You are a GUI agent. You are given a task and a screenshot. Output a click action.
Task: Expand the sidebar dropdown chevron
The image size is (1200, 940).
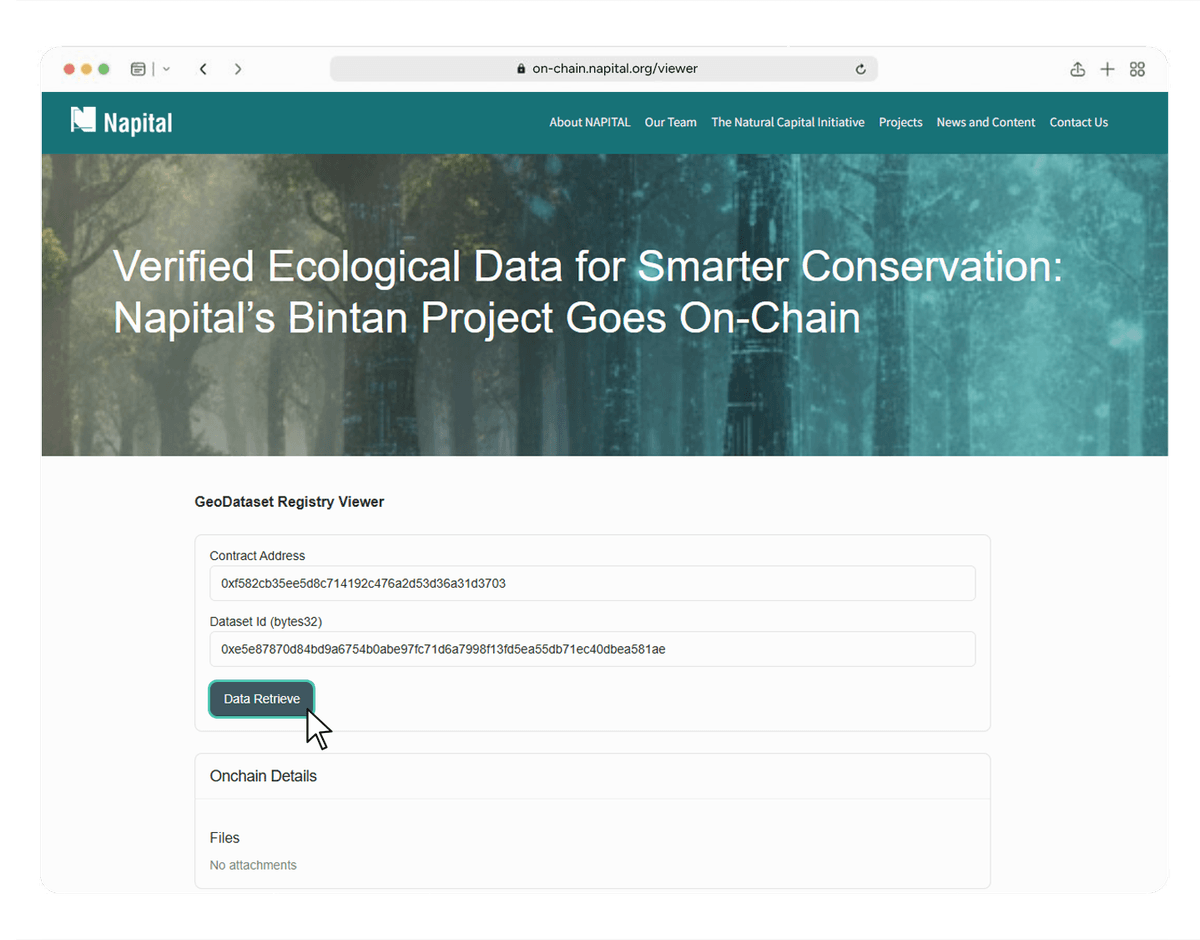click(166, 69)
